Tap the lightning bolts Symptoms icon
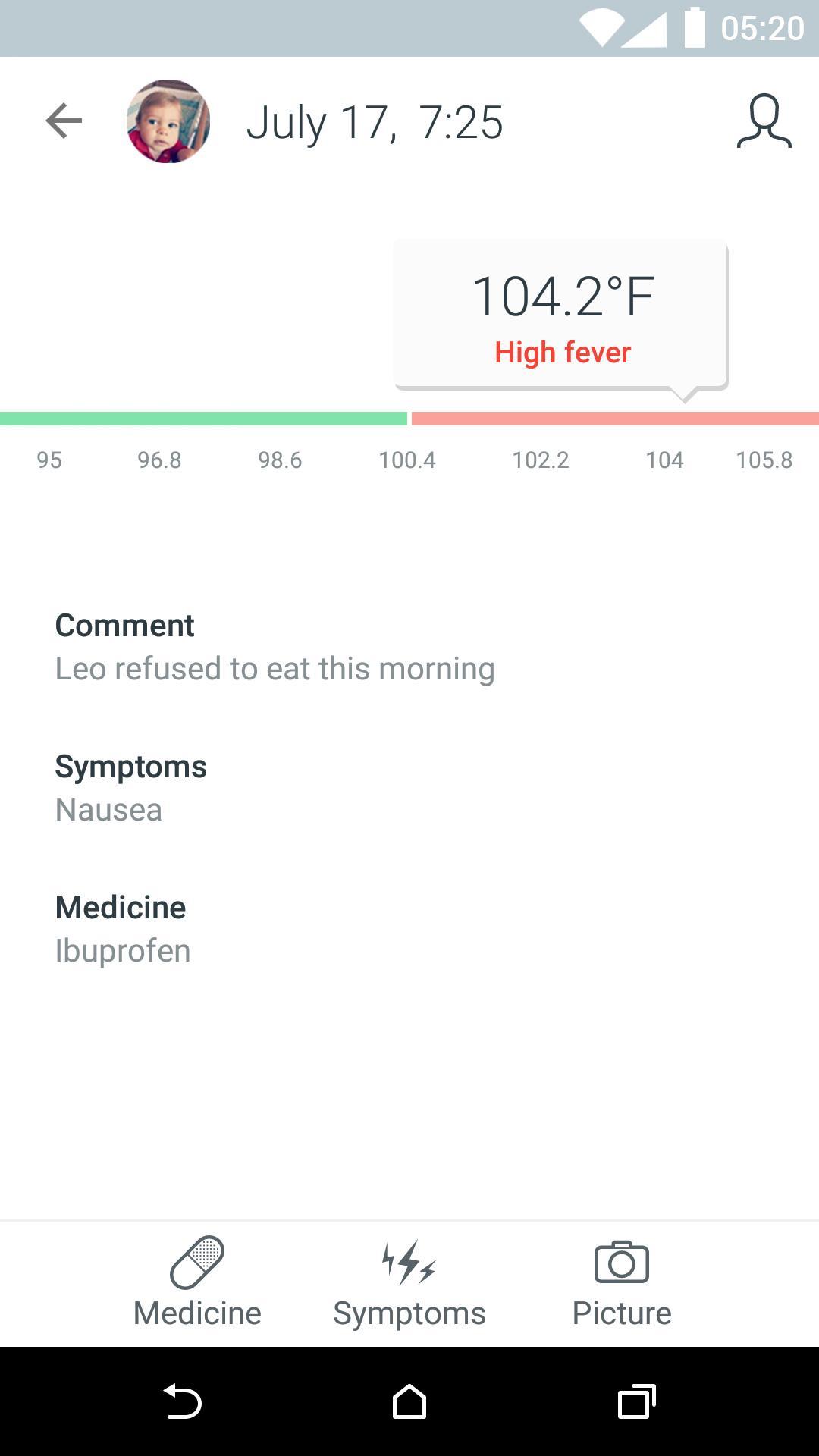The width and height of the screenshot is (819, 1456). tap(409, 1263)
